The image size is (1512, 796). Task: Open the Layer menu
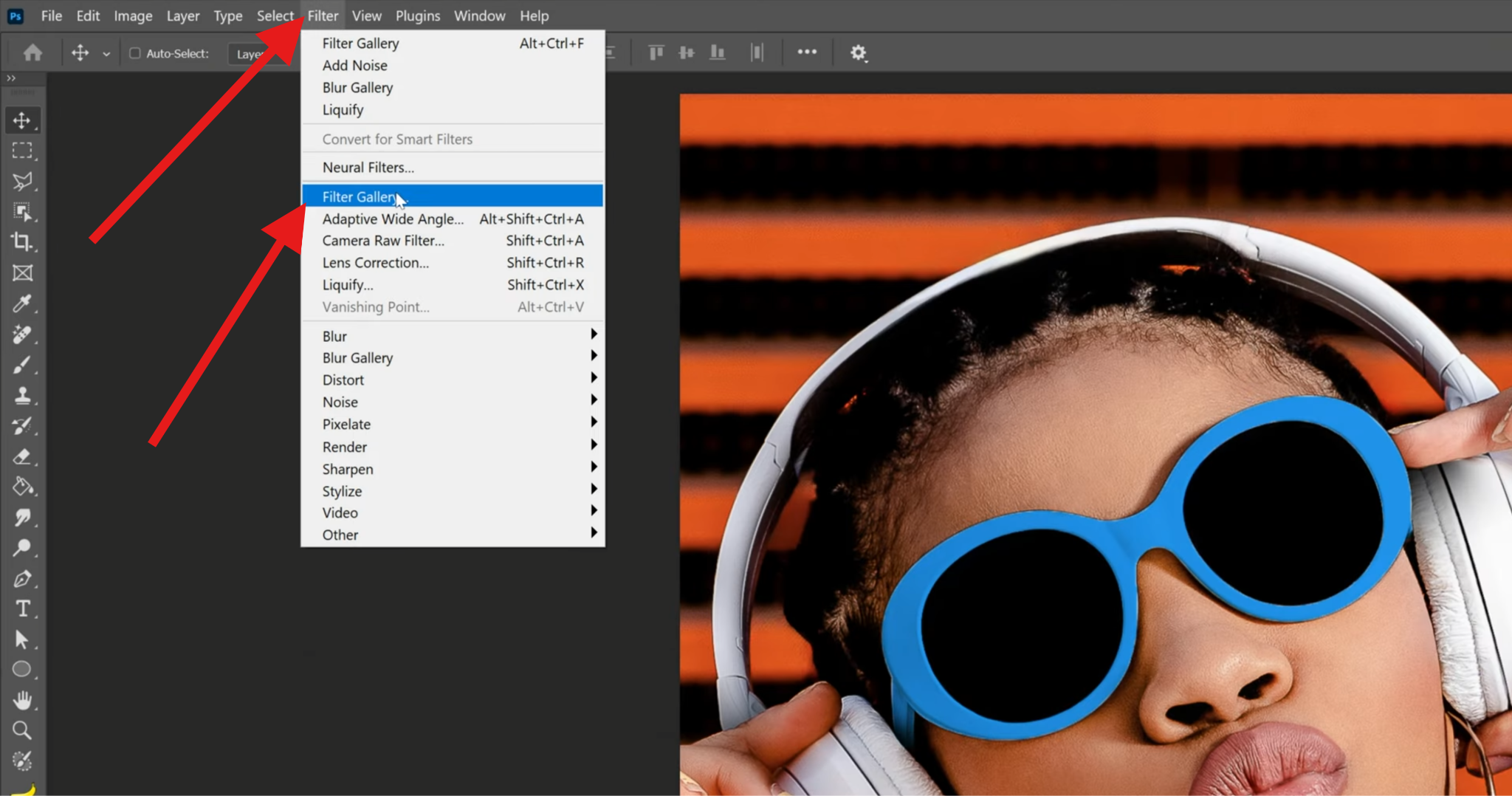click(183, 16)
